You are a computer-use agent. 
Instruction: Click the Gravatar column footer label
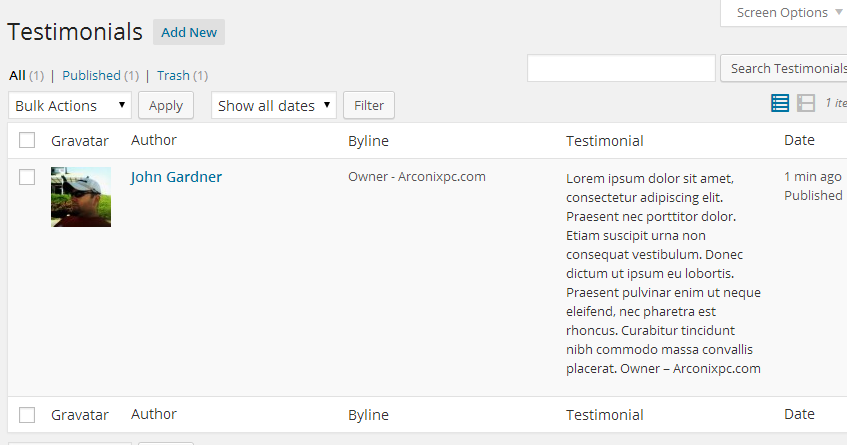80,415
